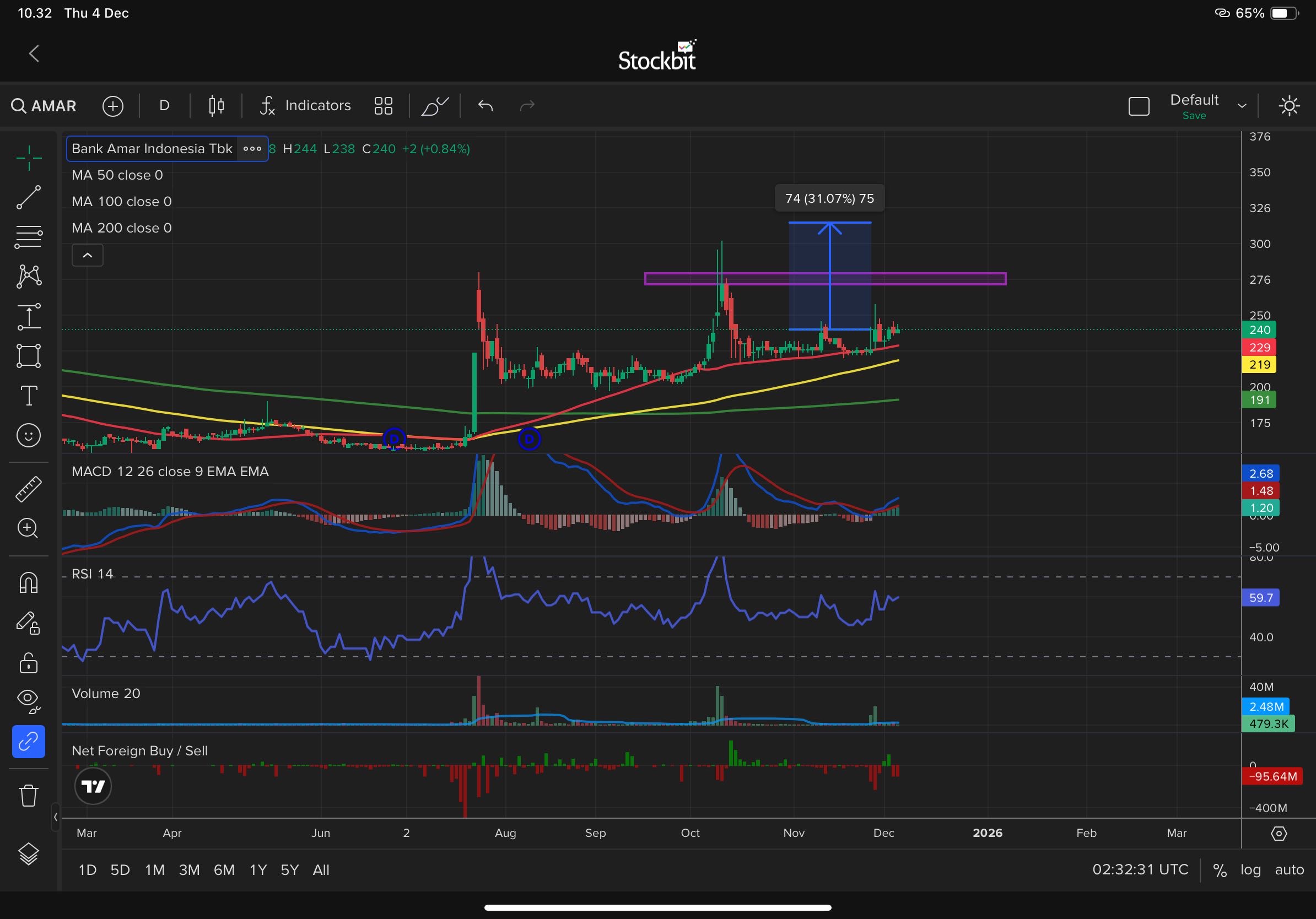This screenshot has height=919, width=1316.
Task: Click the AMAR symbol search field
Action: tap(45, 106)
